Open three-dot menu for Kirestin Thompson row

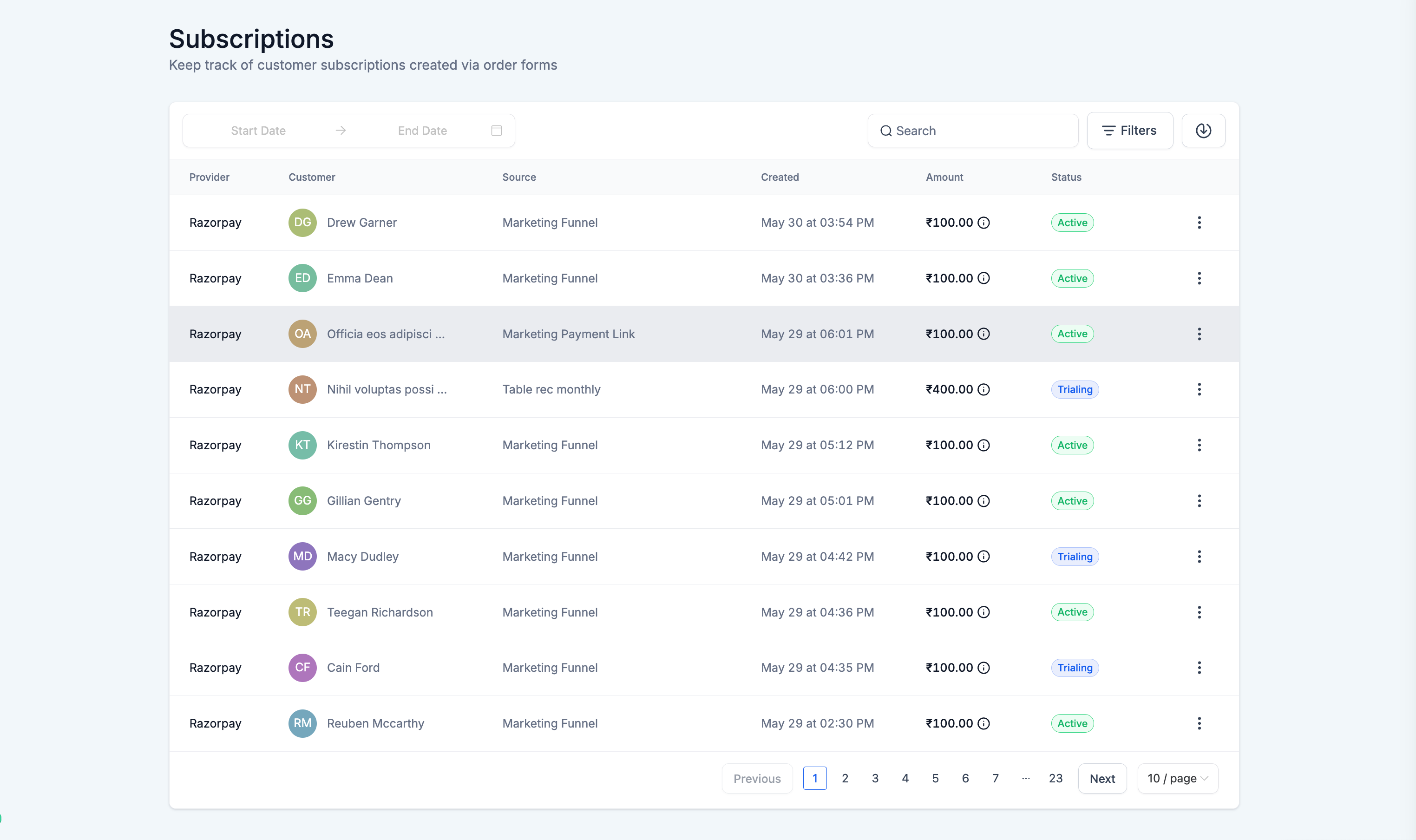[x=1199, y=445]
